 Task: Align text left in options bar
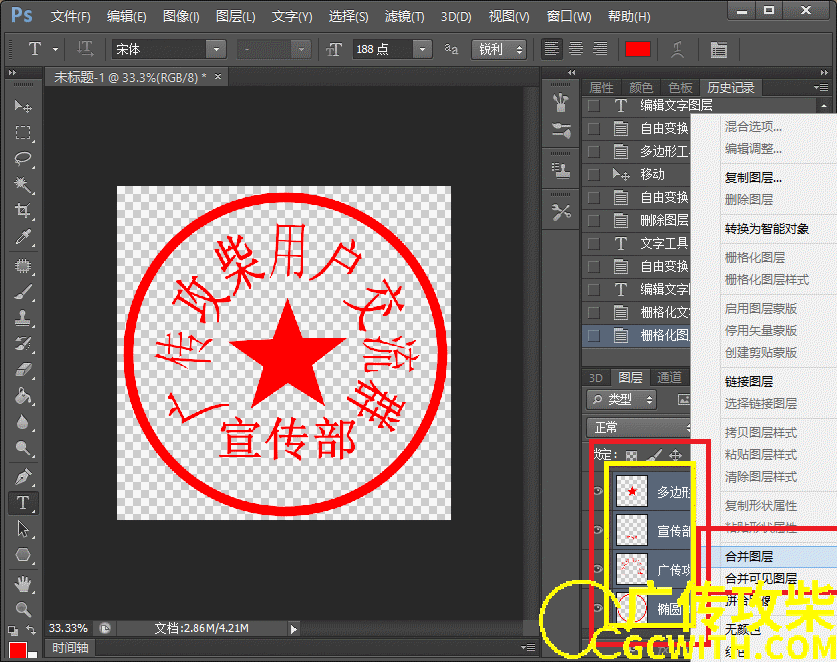[551, 49]
